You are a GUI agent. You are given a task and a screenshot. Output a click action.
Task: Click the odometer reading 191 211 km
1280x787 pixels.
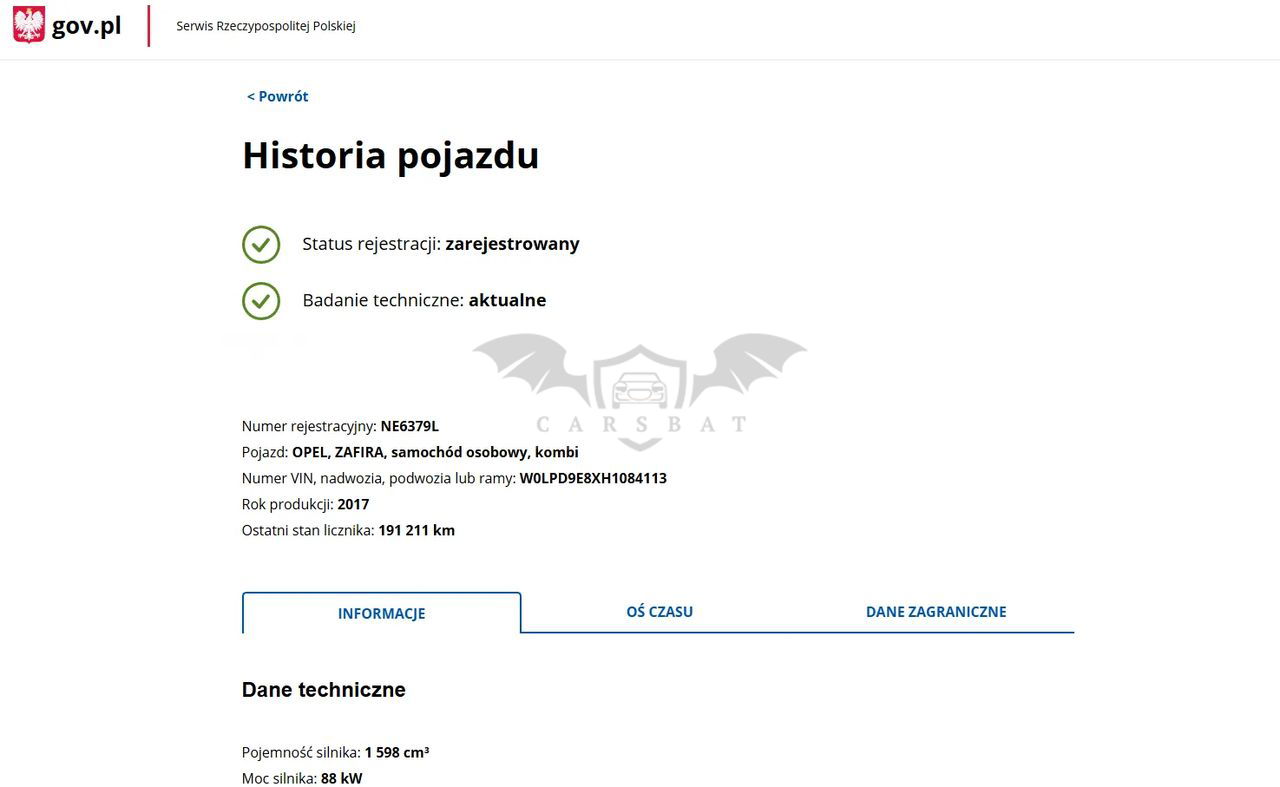416,530
